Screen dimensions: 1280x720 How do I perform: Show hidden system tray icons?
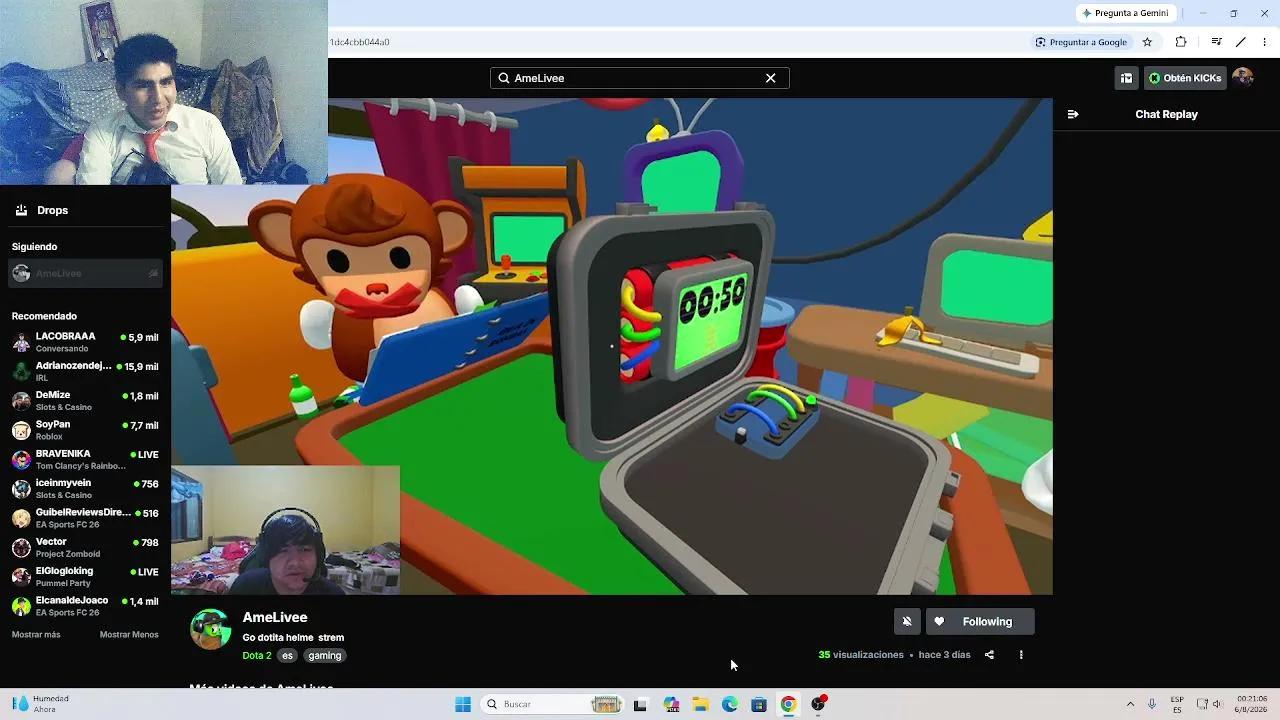click(1130, 704)
